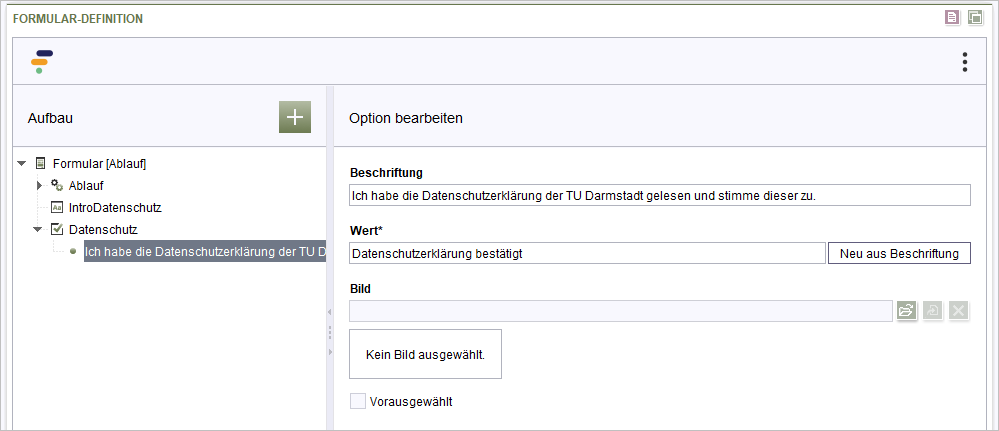Click the Neu aus Beschriftung button
The height and width of the screenshot is (431, 999).
coord(899,253)
